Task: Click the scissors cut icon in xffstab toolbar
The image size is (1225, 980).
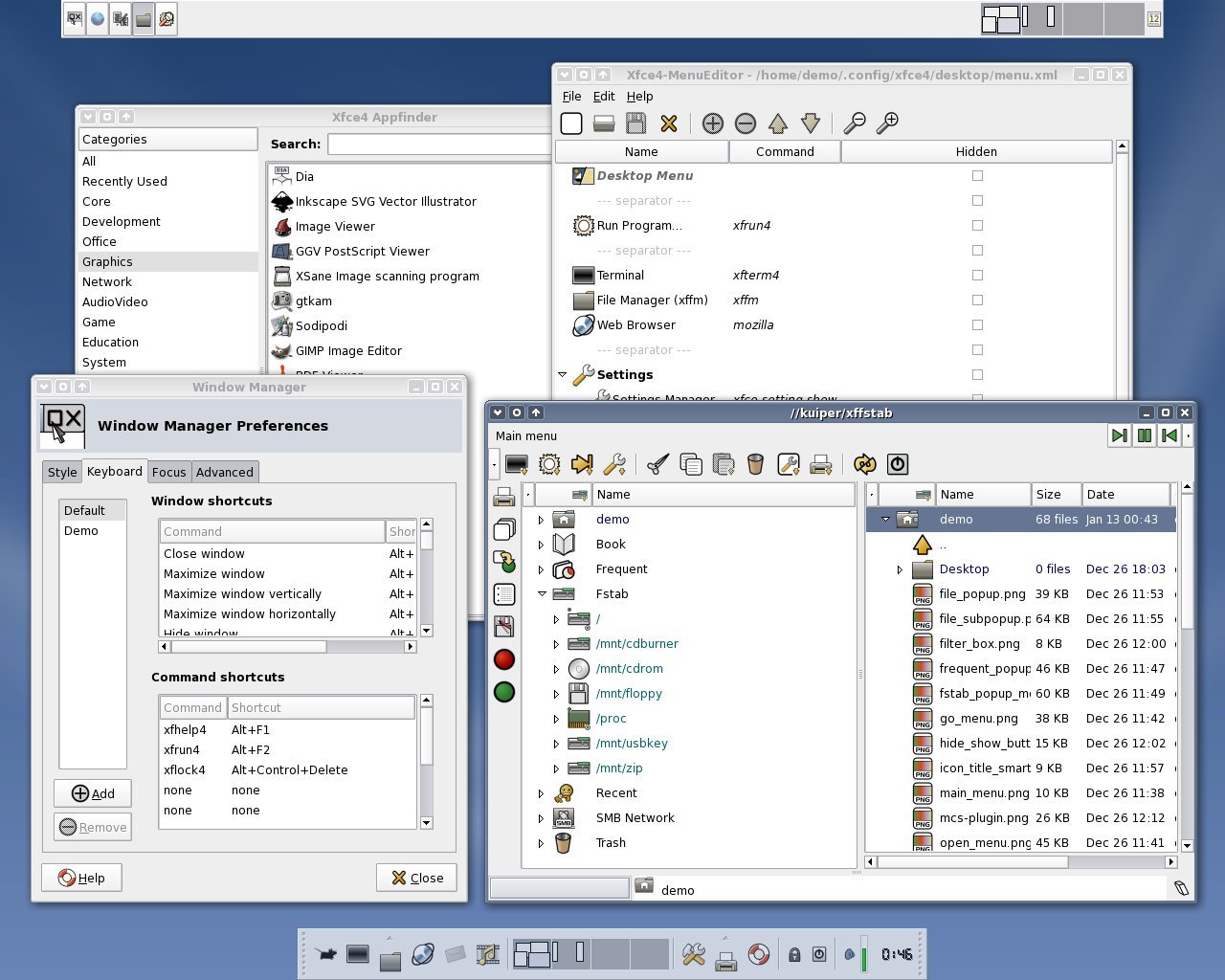Action: click(x=657, y=465)
